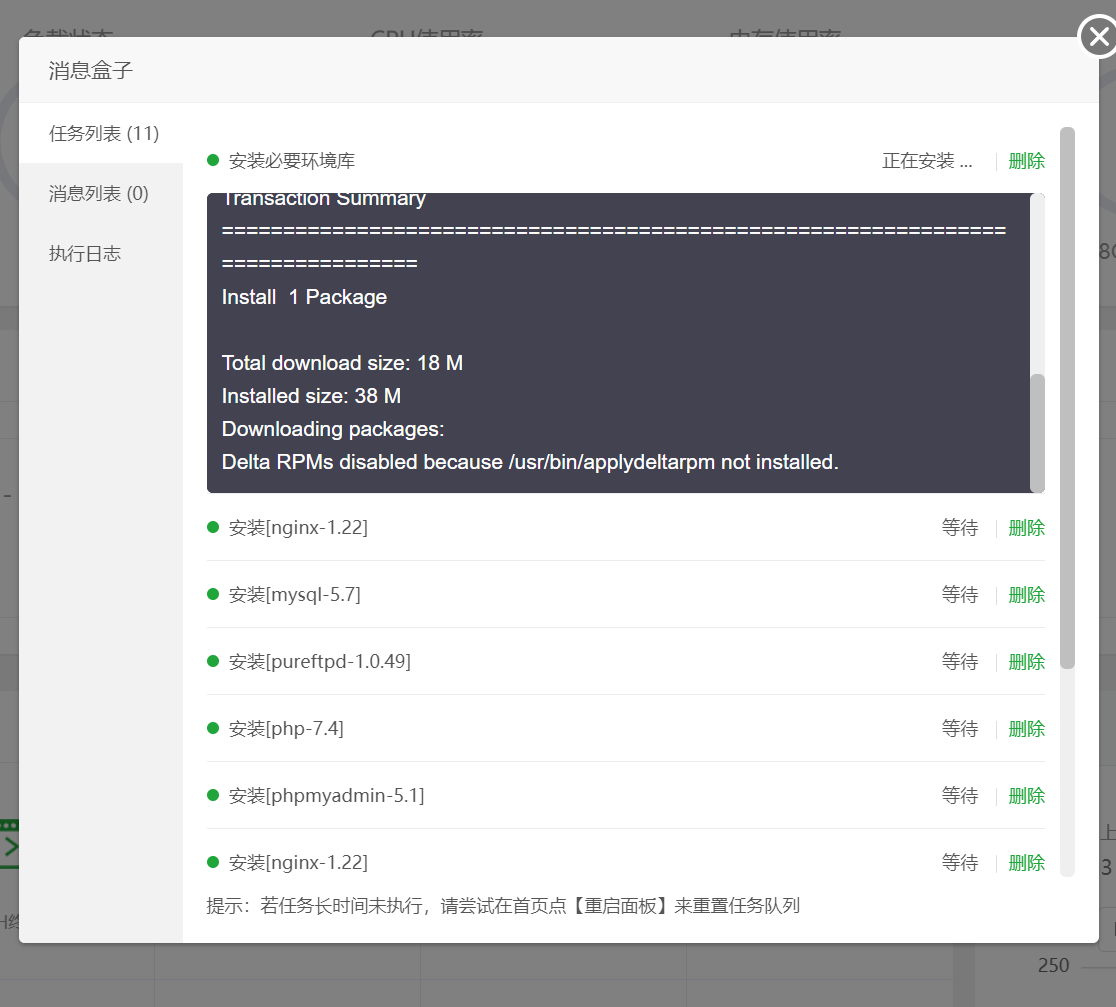Delete the 安装[mysql-5.7] task

[1026, 595]
